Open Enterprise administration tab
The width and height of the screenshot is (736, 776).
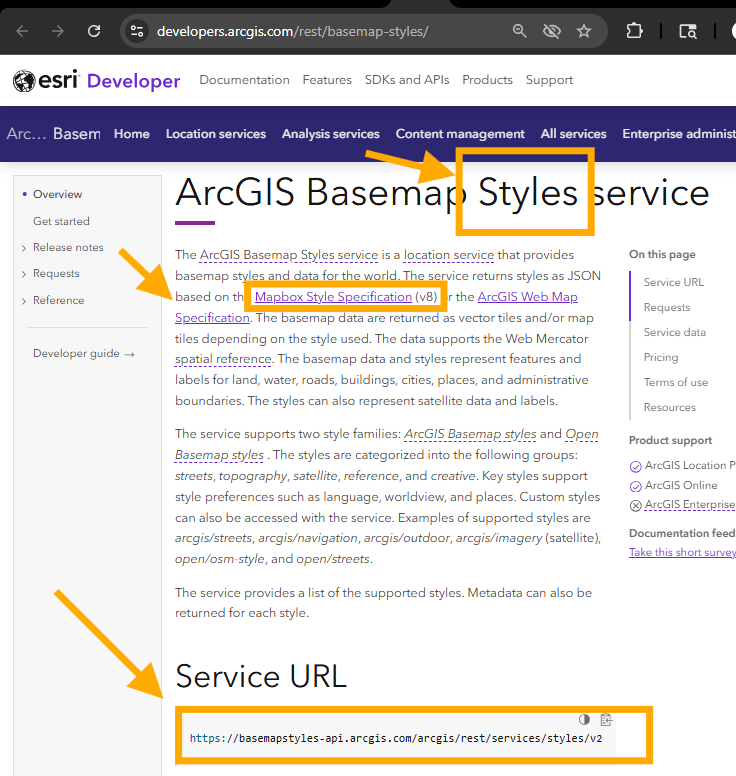click(679, 134)
